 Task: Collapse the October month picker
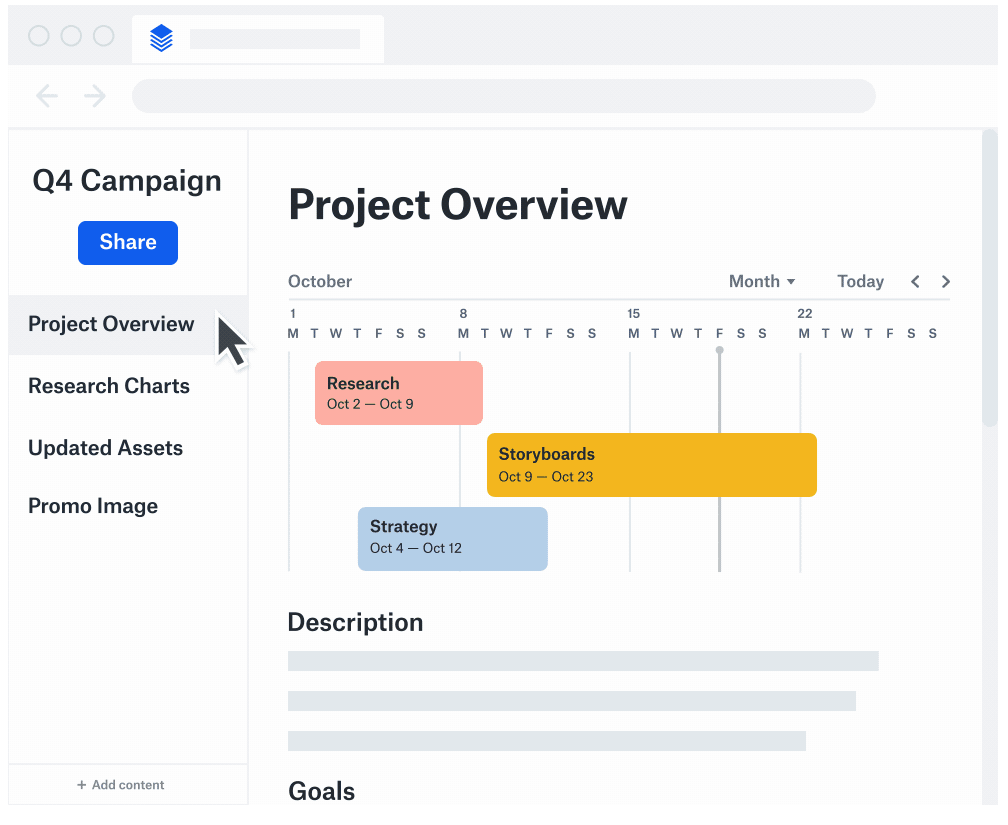762,282
